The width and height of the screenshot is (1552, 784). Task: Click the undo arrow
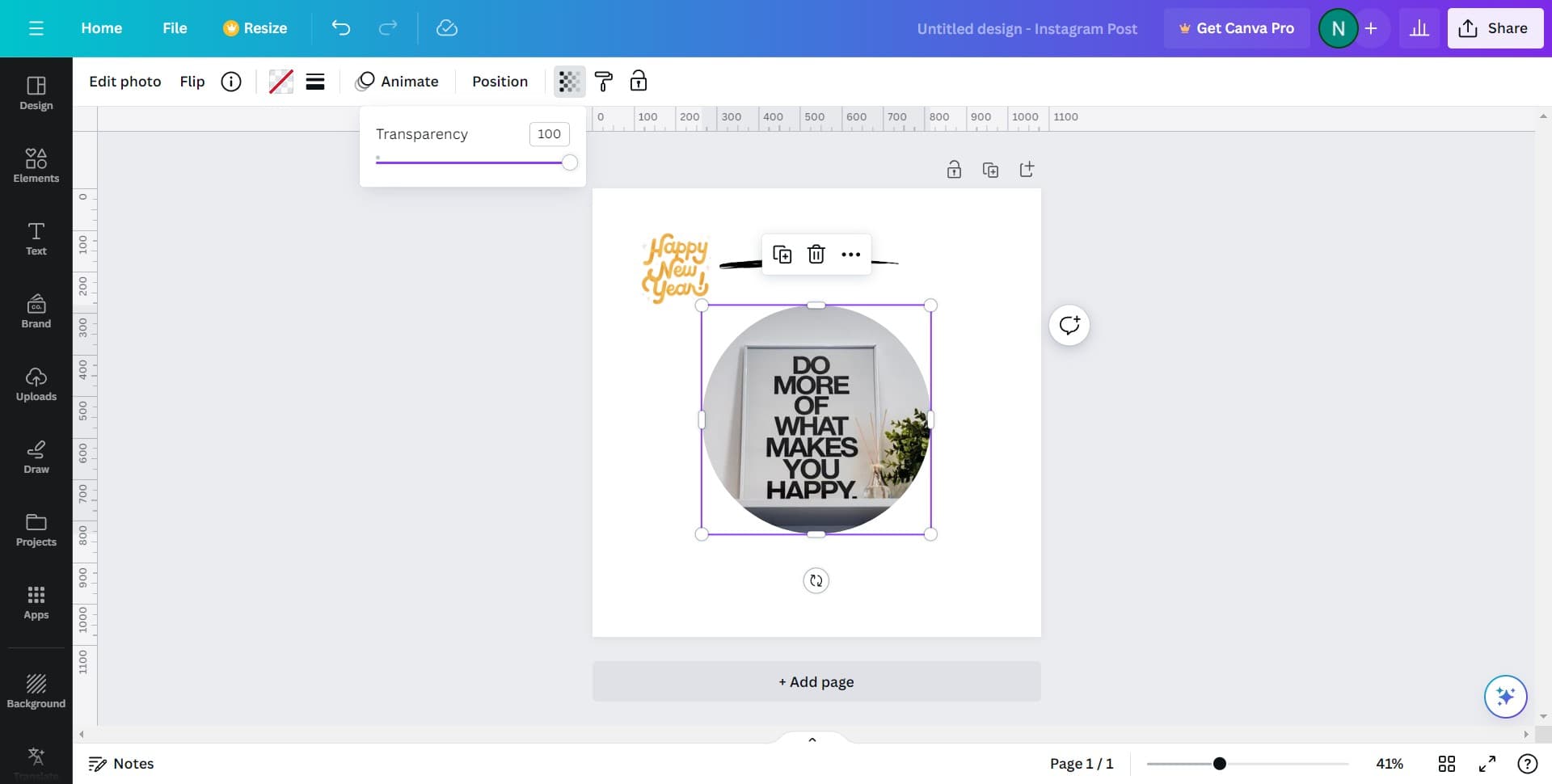340,28
